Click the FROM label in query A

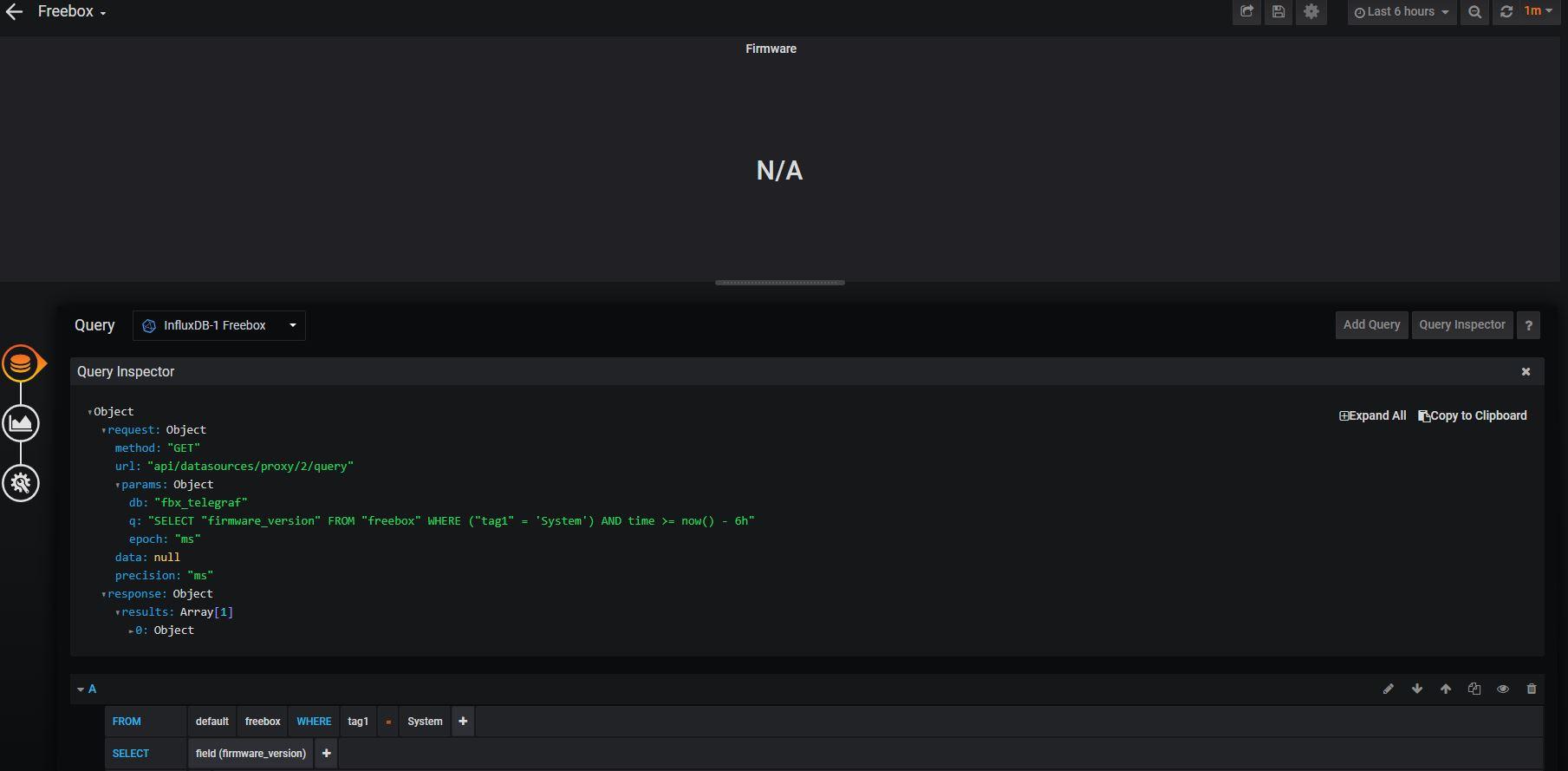point(127,722)
